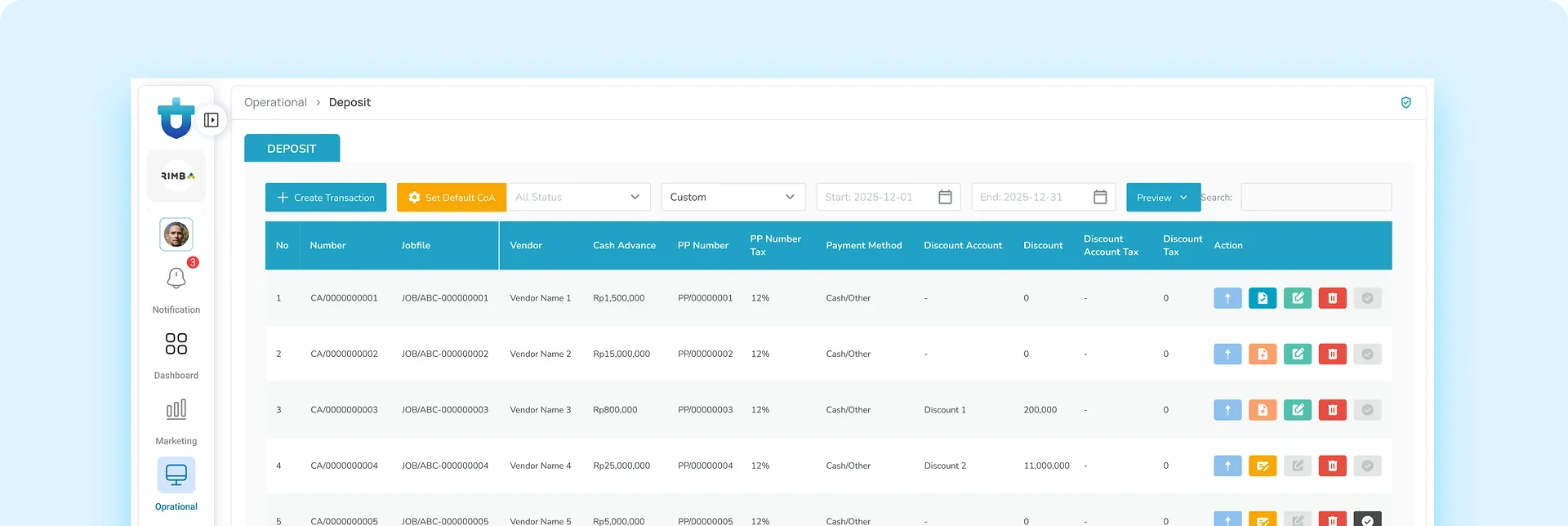Edit the CA/0000000002 row
Screen dimensions: 1568x526
(1298, 354)
